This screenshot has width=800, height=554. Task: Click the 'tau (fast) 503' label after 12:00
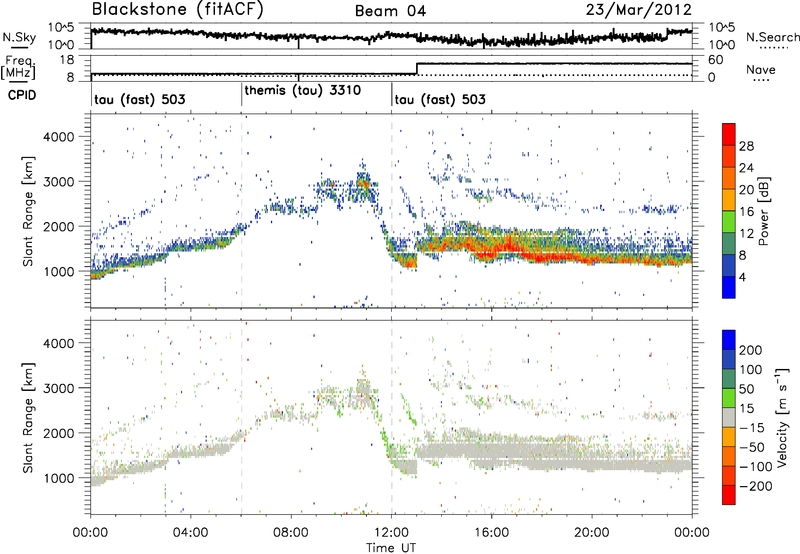point(440,99)
